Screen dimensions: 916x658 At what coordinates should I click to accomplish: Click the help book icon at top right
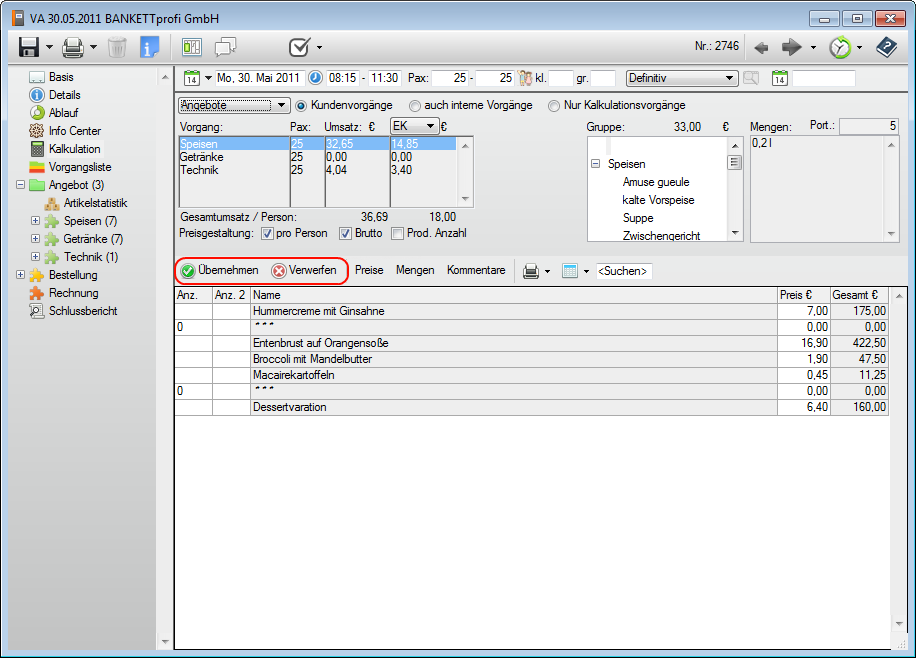(x=886, y=47)
